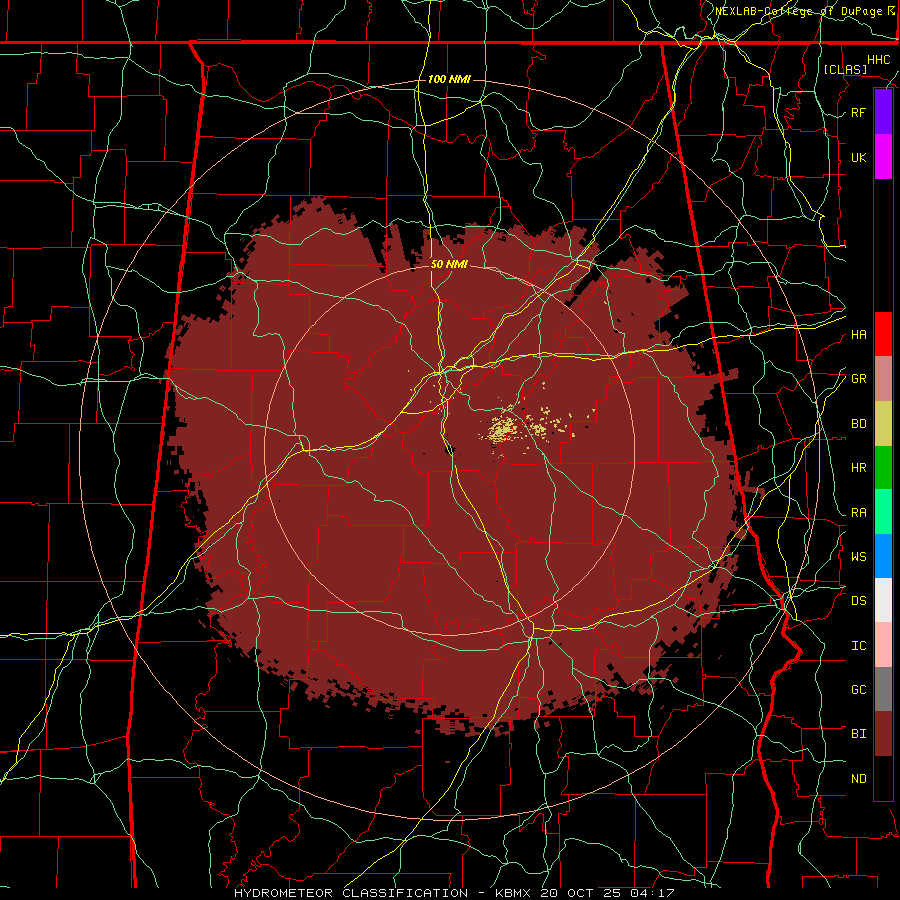Screen dimensions: 900x900
Task: Click the GC gray legend swatch
Action: [x=883, y=689]
